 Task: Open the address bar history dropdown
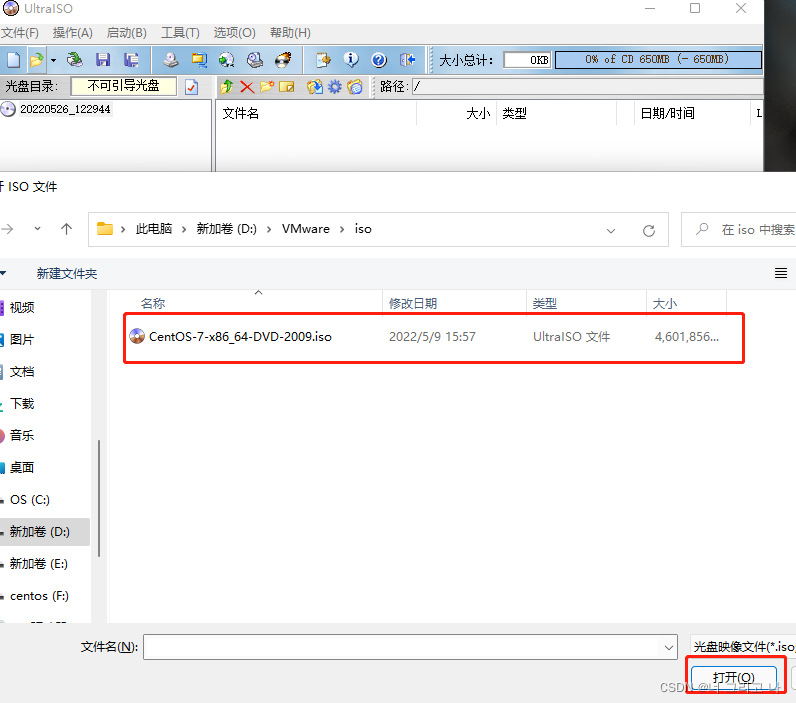611,231
